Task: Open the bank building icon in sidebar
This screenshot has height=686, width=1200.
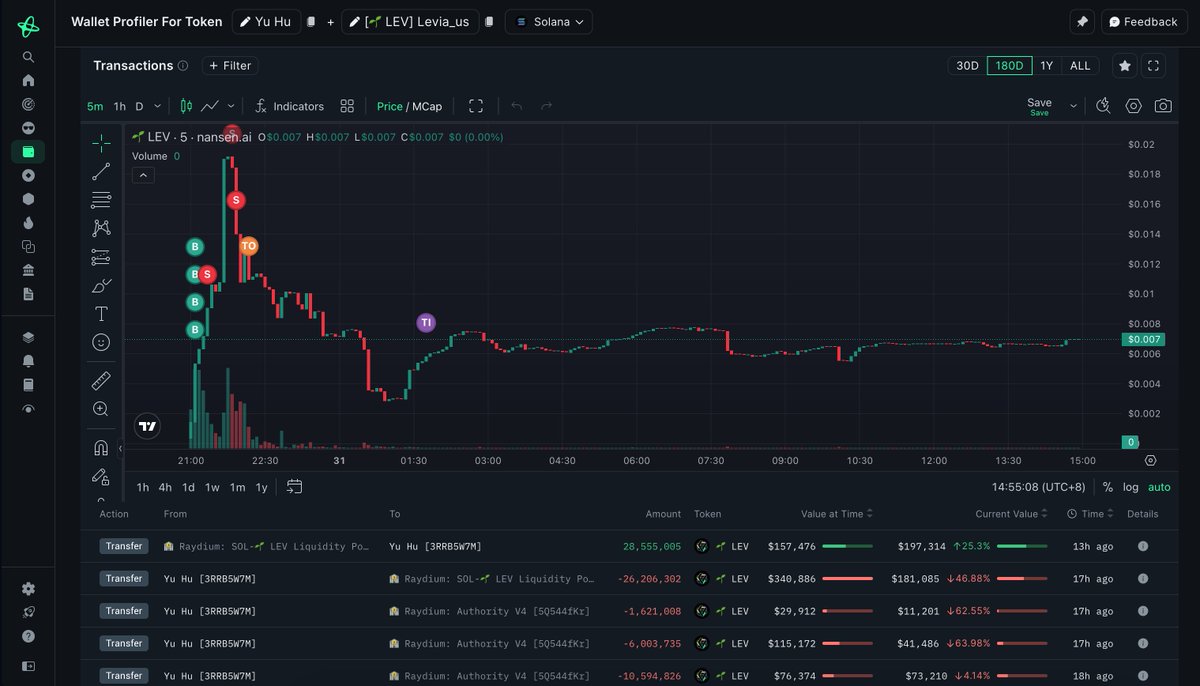Action: (x=28, y=270)
